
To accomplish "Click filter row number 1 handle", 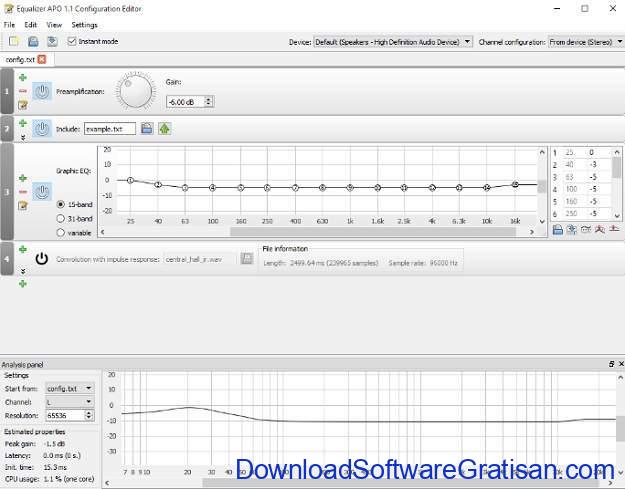I will pos(7,91).
